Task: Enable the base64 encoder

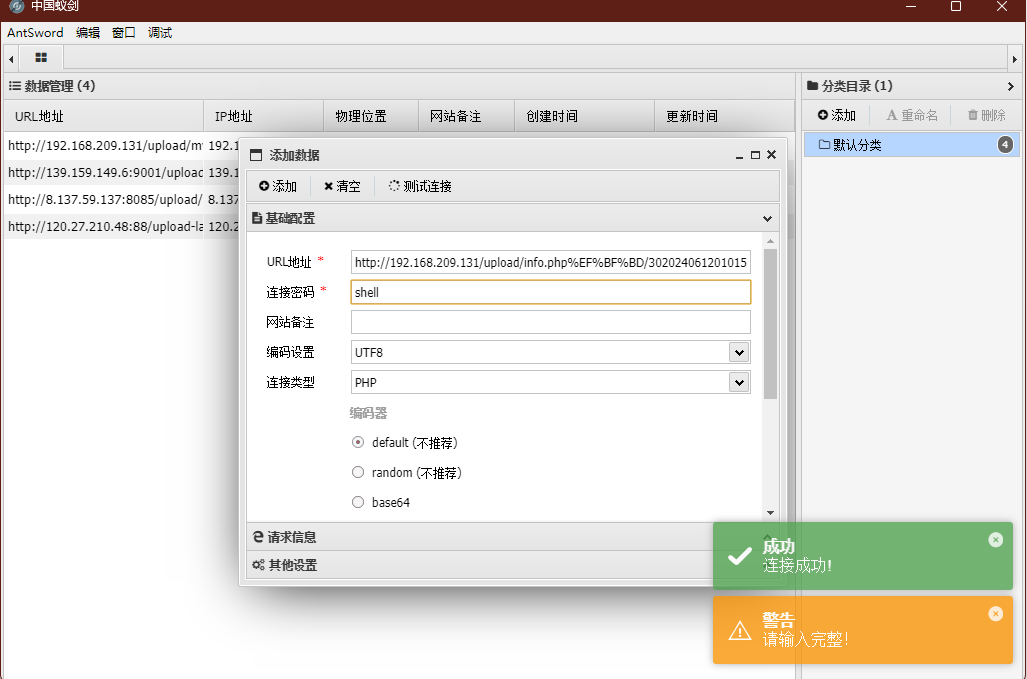Action: (x=358, y=502)
